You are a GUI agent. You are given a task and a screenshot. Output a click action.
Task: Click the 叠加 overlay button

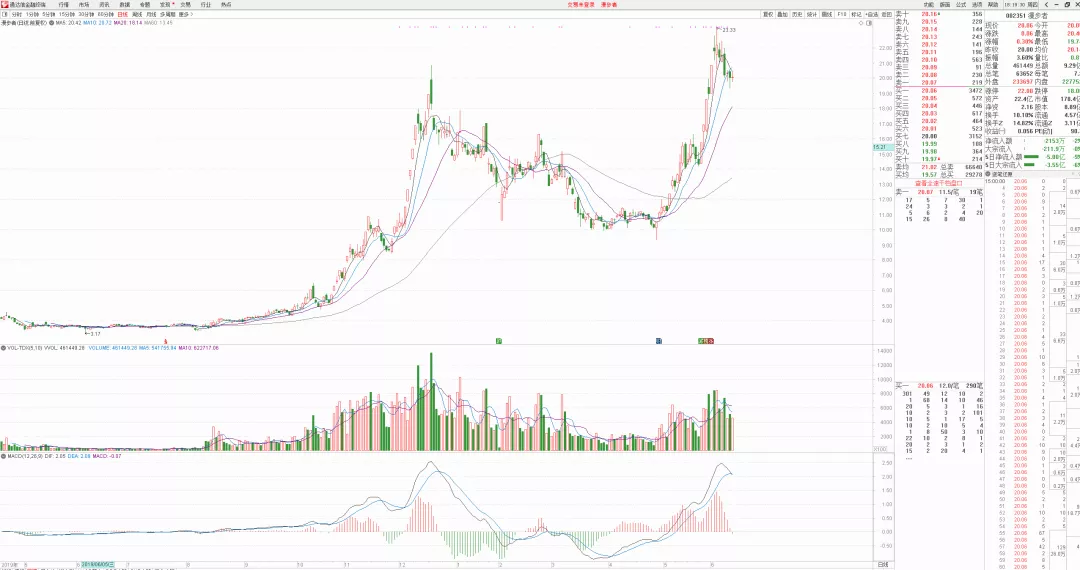point(782,14)
